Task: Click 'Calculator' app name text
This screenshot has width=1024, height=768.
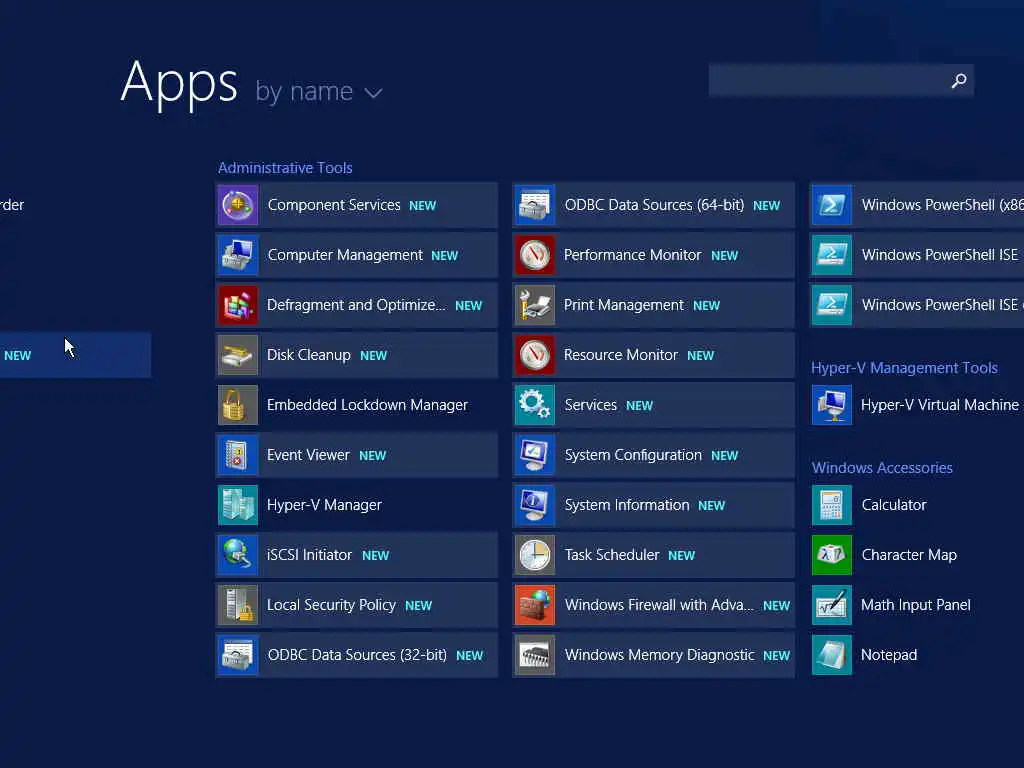Action: [894, 505]
